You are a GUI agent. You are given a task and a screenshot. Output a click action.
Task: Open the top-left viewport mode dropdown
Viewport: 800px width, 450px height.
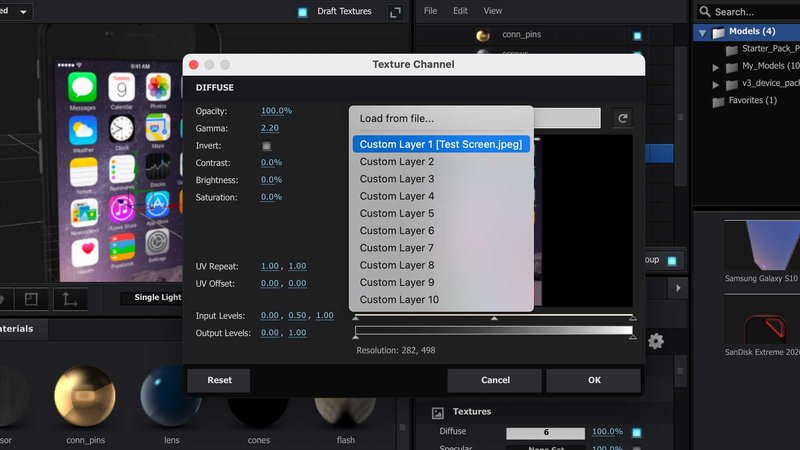click(16, 11)
